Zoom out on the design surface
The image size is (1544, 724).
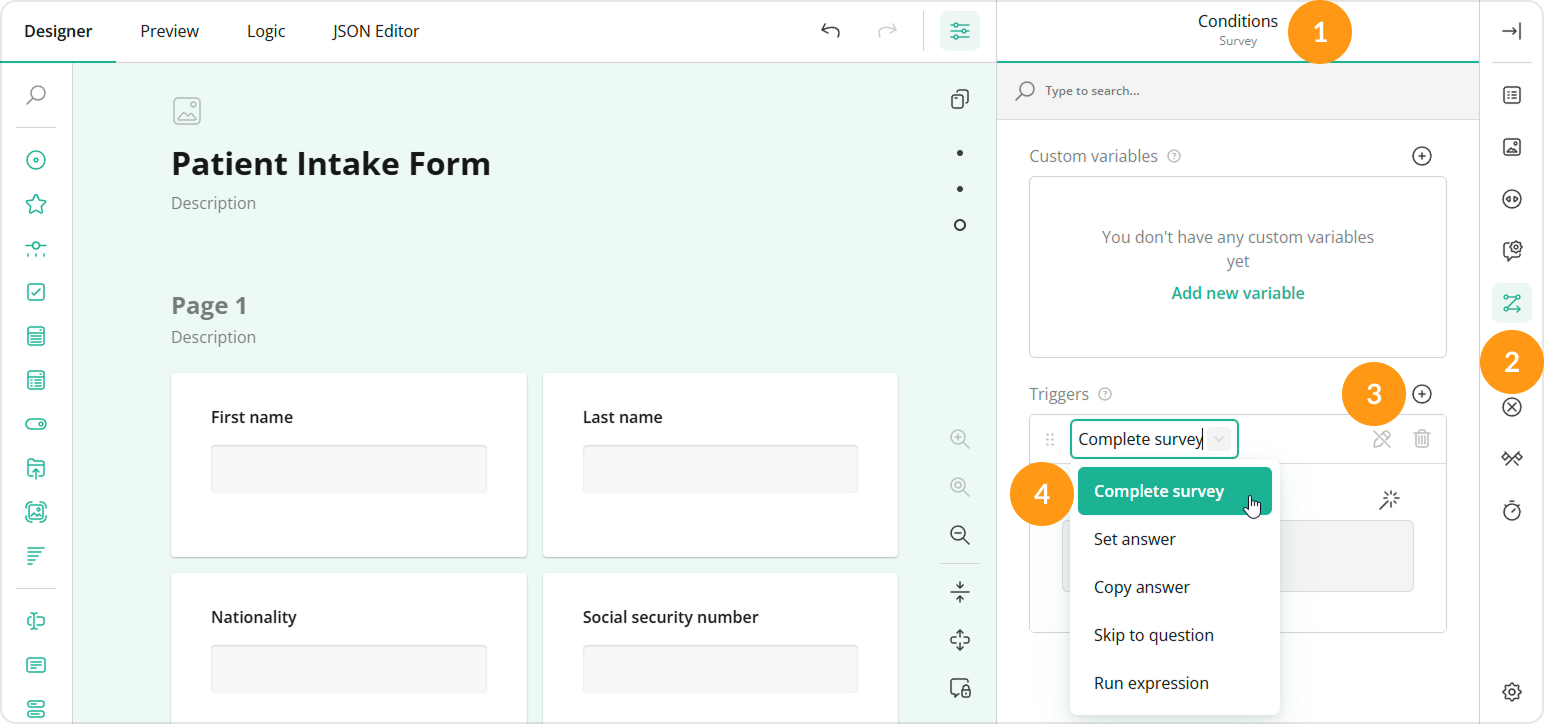[959, 535]
